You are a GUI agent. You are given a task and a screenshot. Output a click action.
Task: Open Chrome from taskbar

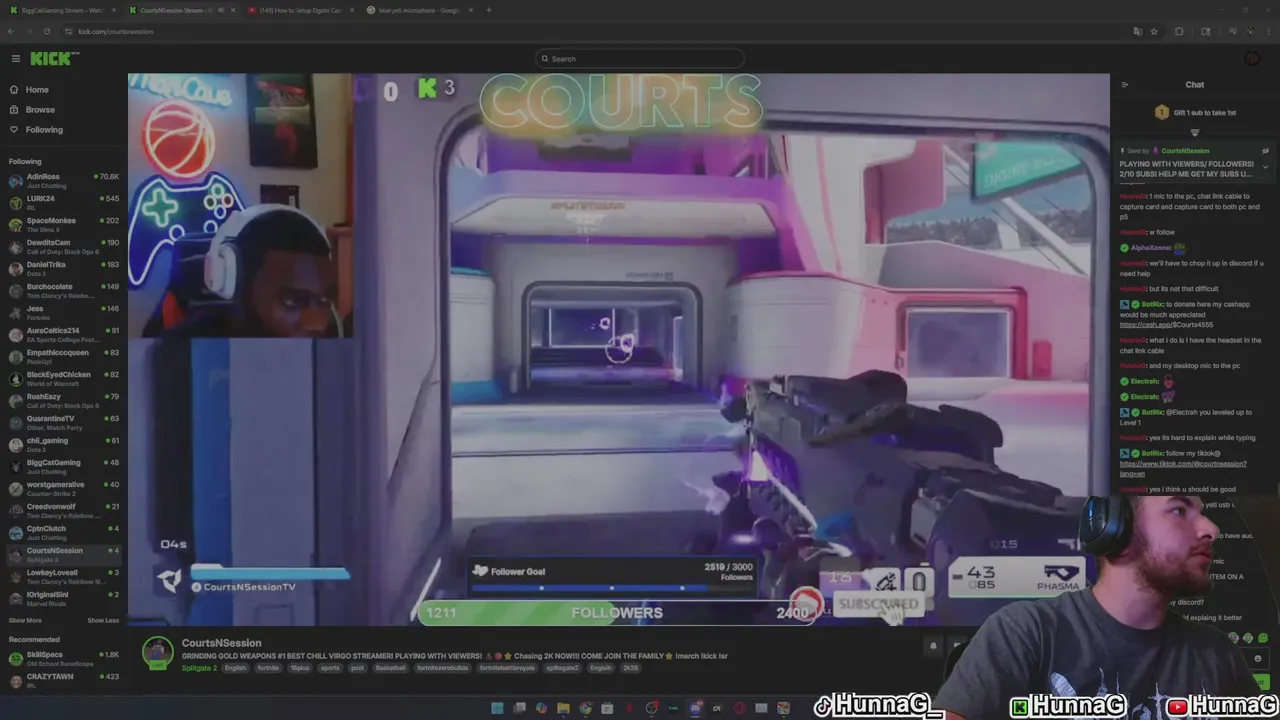tap(586, 709)
